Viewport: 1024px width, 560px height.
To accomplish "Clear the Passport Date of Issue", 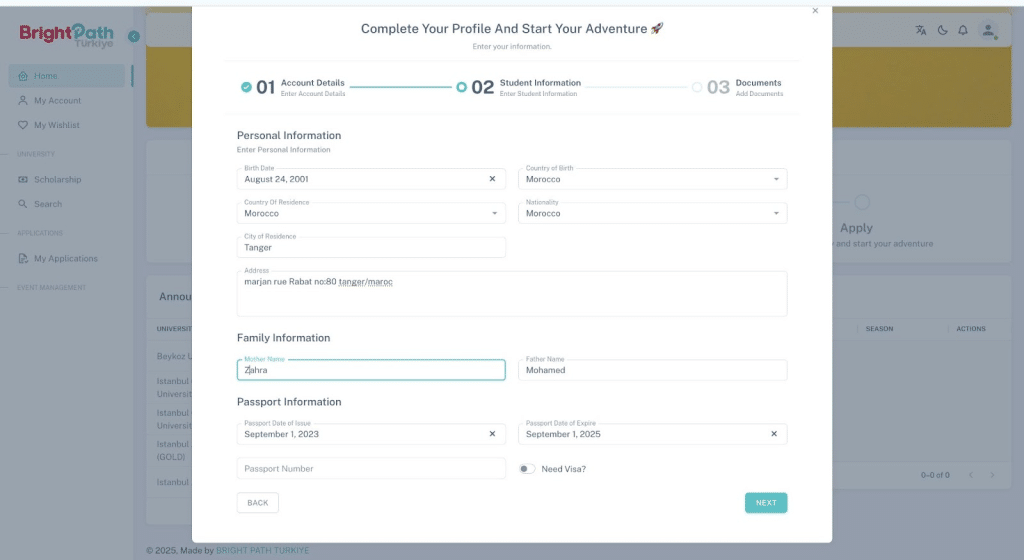I will [492, 434].
